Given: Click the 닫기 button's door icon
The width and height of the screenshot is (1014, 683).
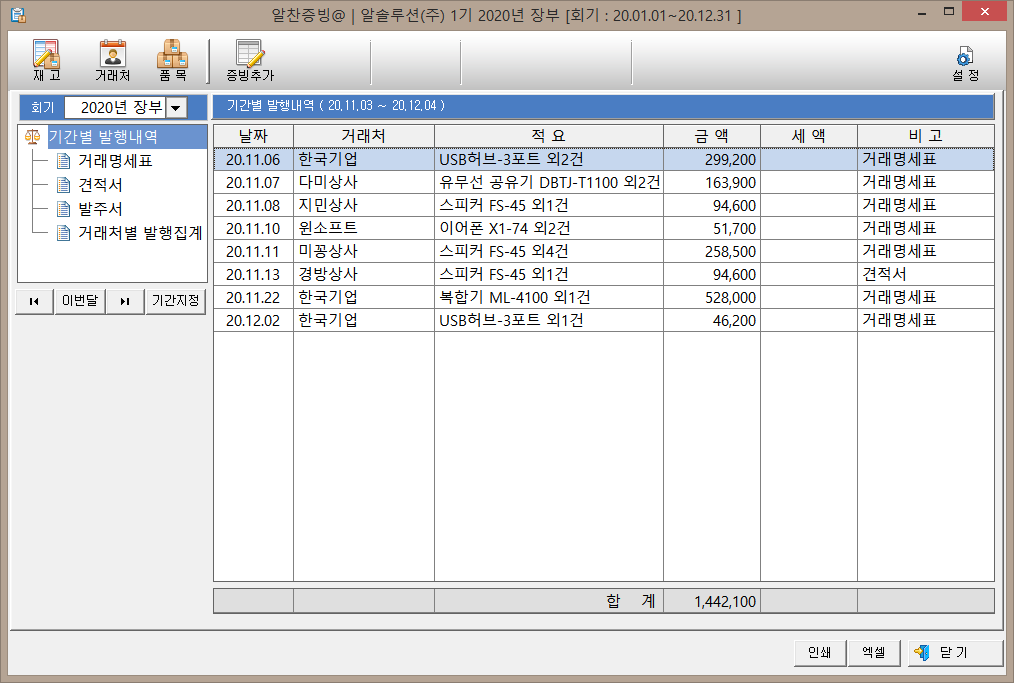Looking at the screenshot, I should click(x=922, y=653).
